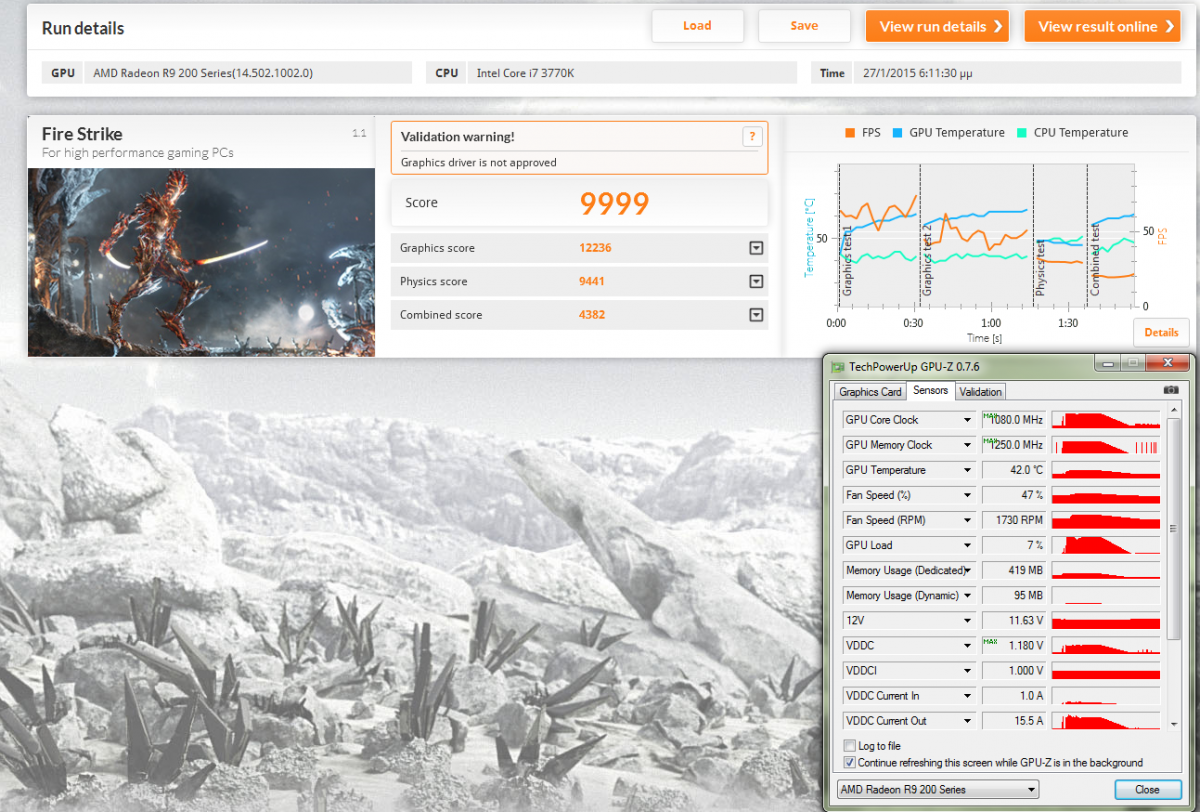This screenshot has width=1200, height=812.
Task: Enable the Log to file checkbox
Action: (x=850, y=746)
